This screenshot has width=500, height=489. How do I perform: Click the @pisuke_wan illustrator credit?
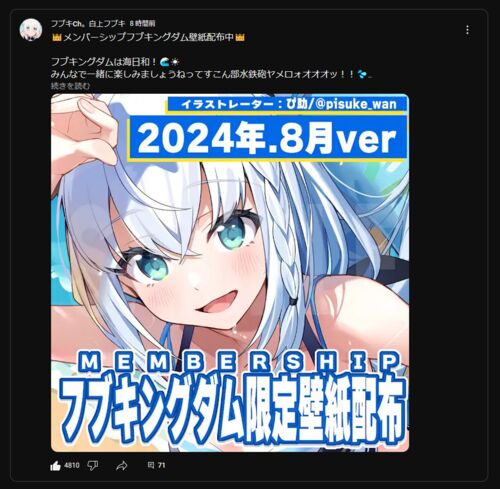pyautogui.click(x=355, y=104)
